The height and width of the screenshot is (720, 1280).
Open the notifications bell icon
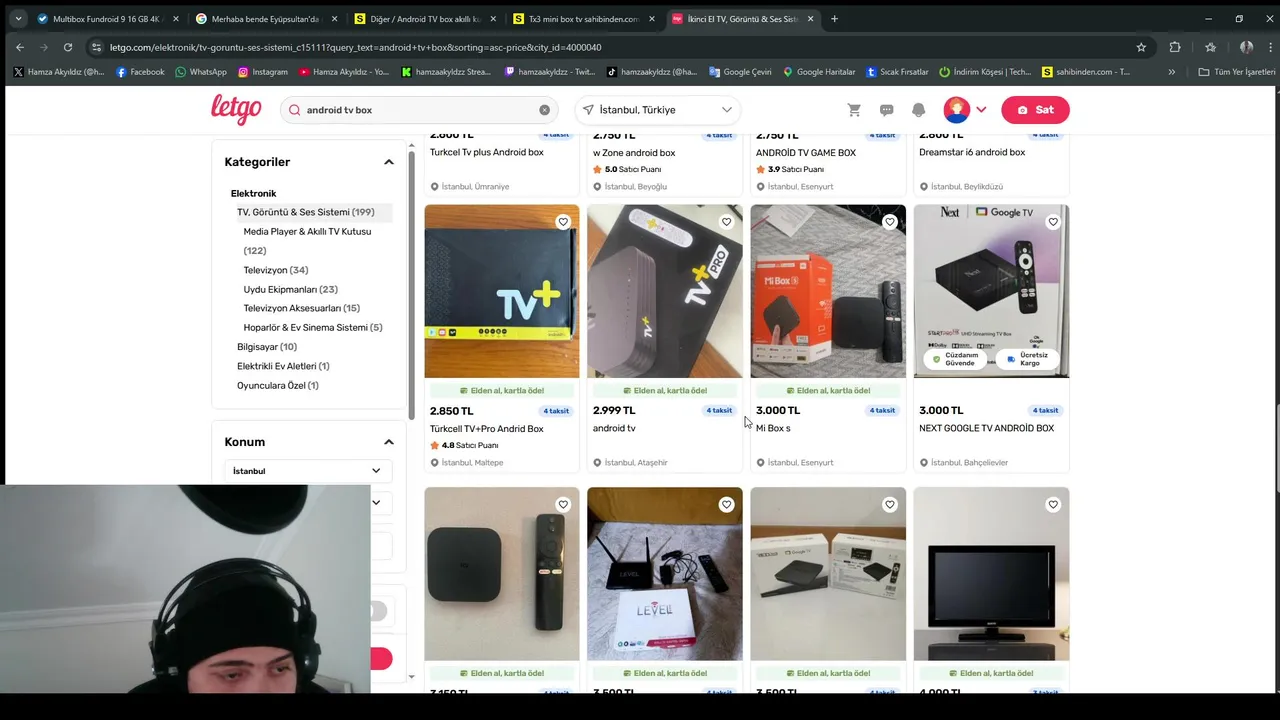[918, 110]
